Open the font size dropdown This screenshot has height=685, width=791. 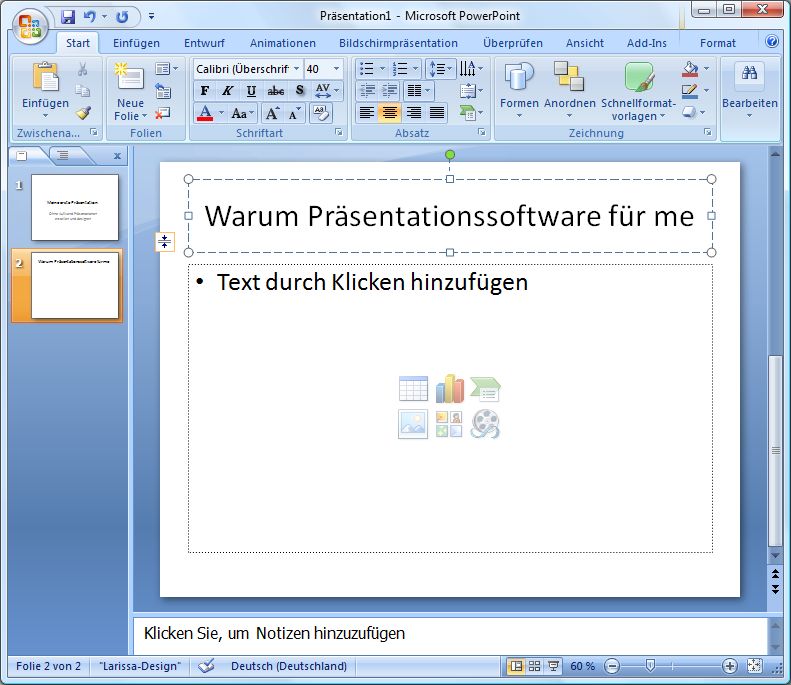[x=336, y=69]
